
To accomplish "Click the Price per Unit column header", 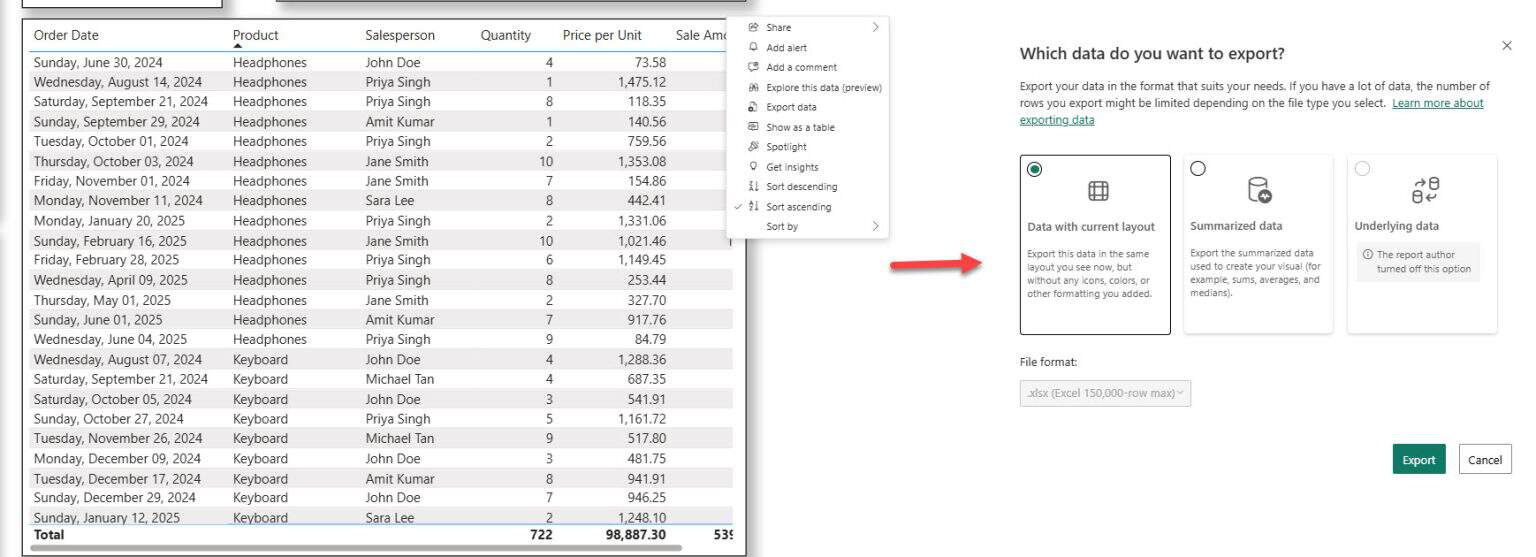I will pos(602,35).
